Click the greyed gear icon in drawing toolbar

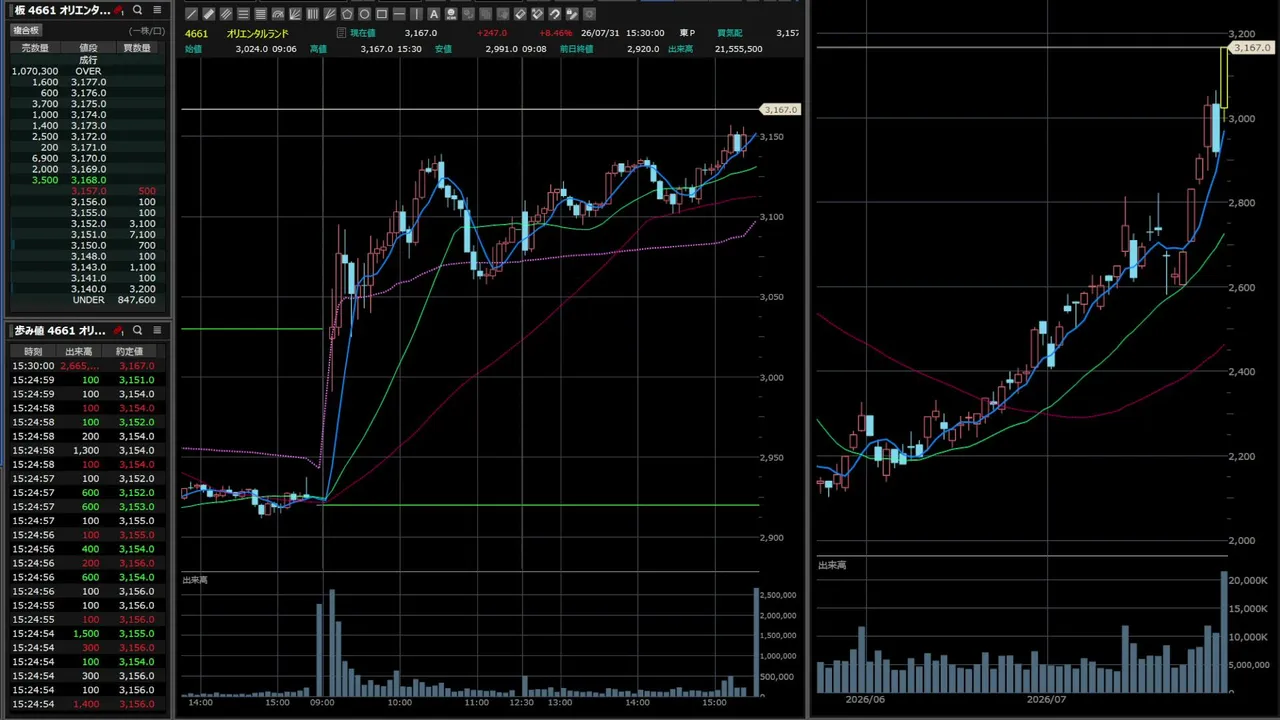[x=589, y=14]
